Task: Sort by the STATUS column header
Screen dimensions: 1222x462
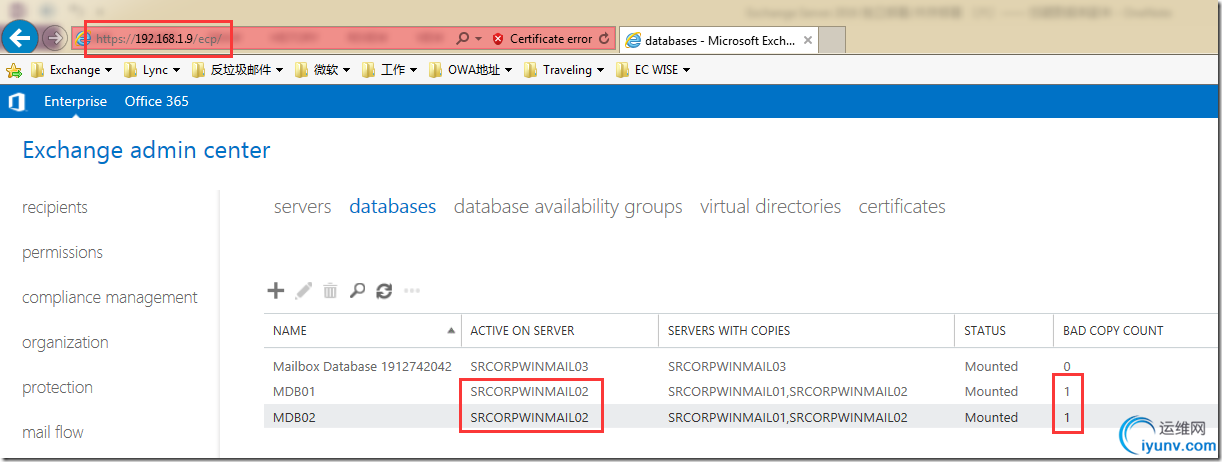Action: pyautogui.click(x=1004, y=330)
